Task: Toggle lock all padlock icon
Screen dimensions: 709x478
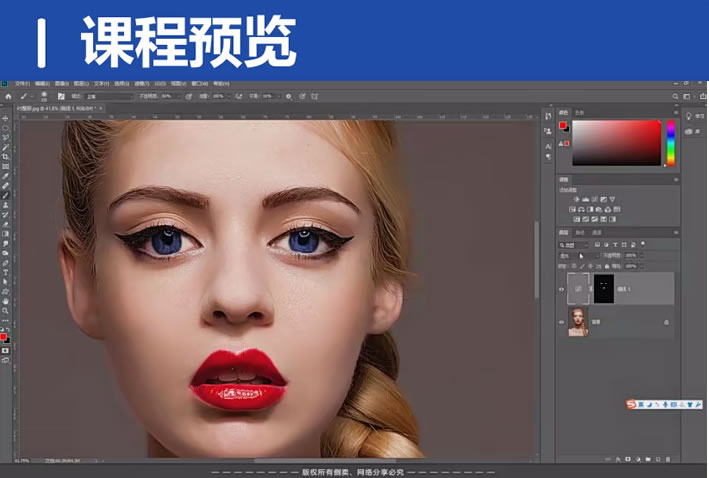Action: pos(607,266)
